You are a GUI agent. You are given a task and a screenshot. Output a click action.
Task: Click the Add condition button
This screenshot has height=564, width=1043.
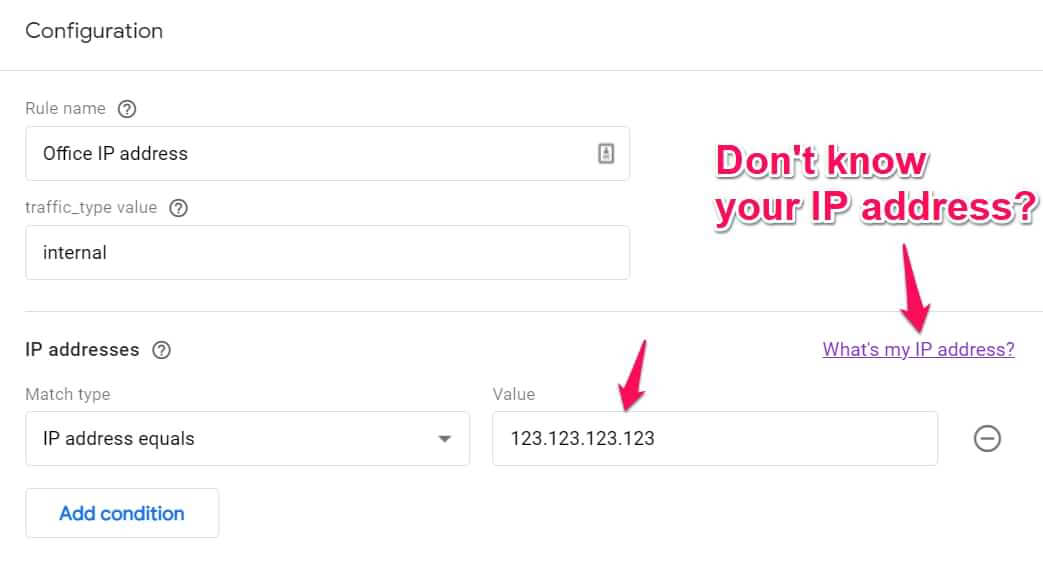point(122,513)
